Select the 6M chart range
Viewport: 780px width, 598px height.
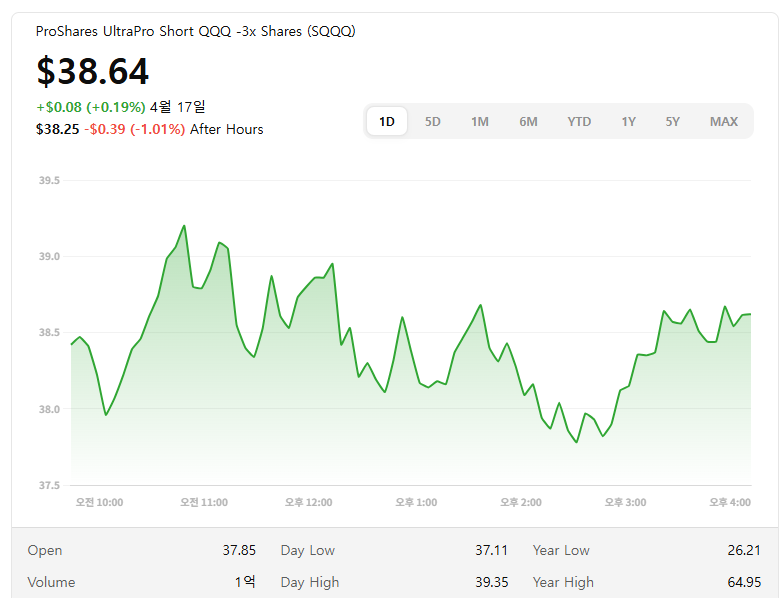click(x=528, y=121)
